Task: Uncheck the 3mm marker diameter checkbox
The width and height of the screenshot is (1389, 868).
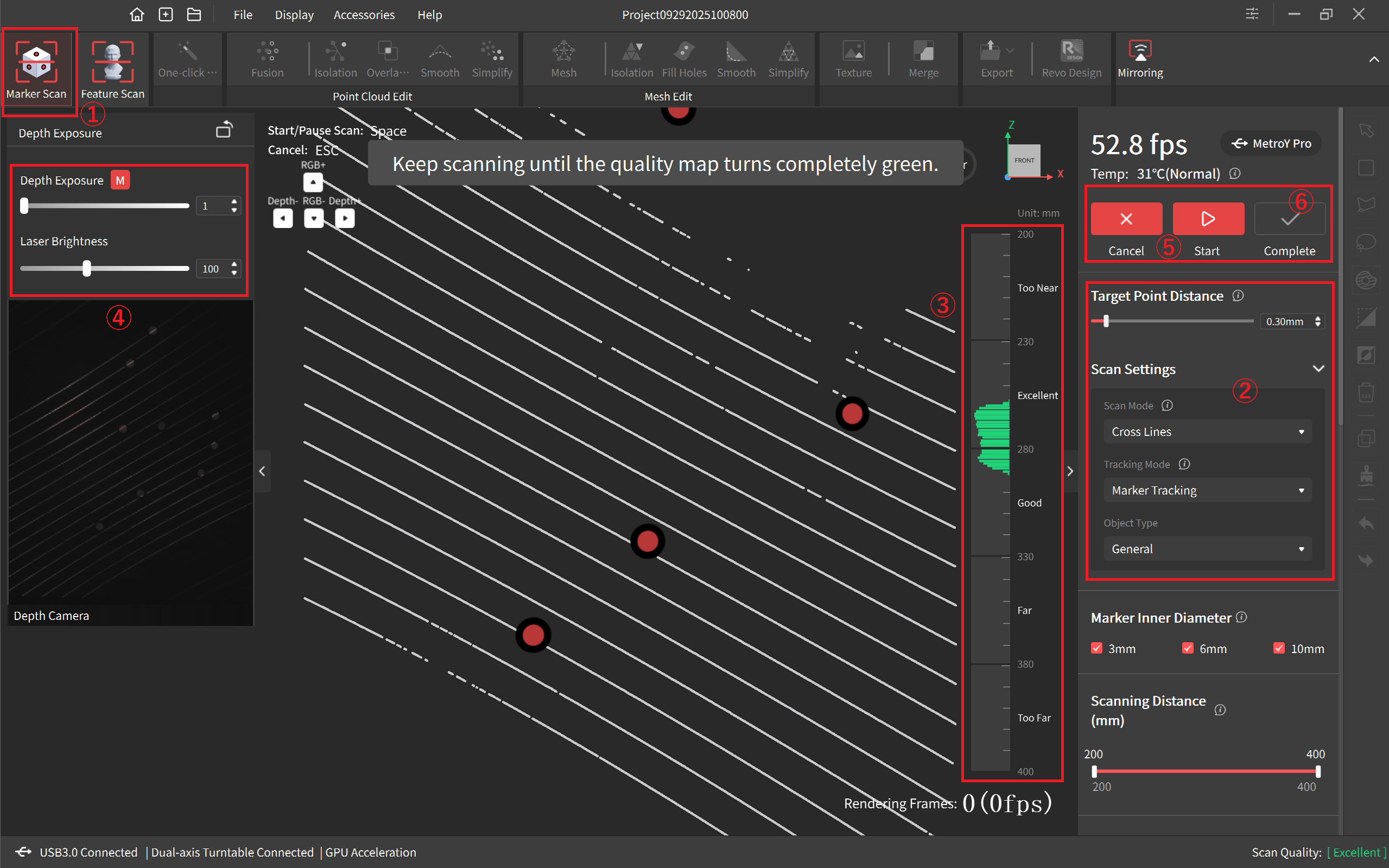Action: coord(1096,648)
